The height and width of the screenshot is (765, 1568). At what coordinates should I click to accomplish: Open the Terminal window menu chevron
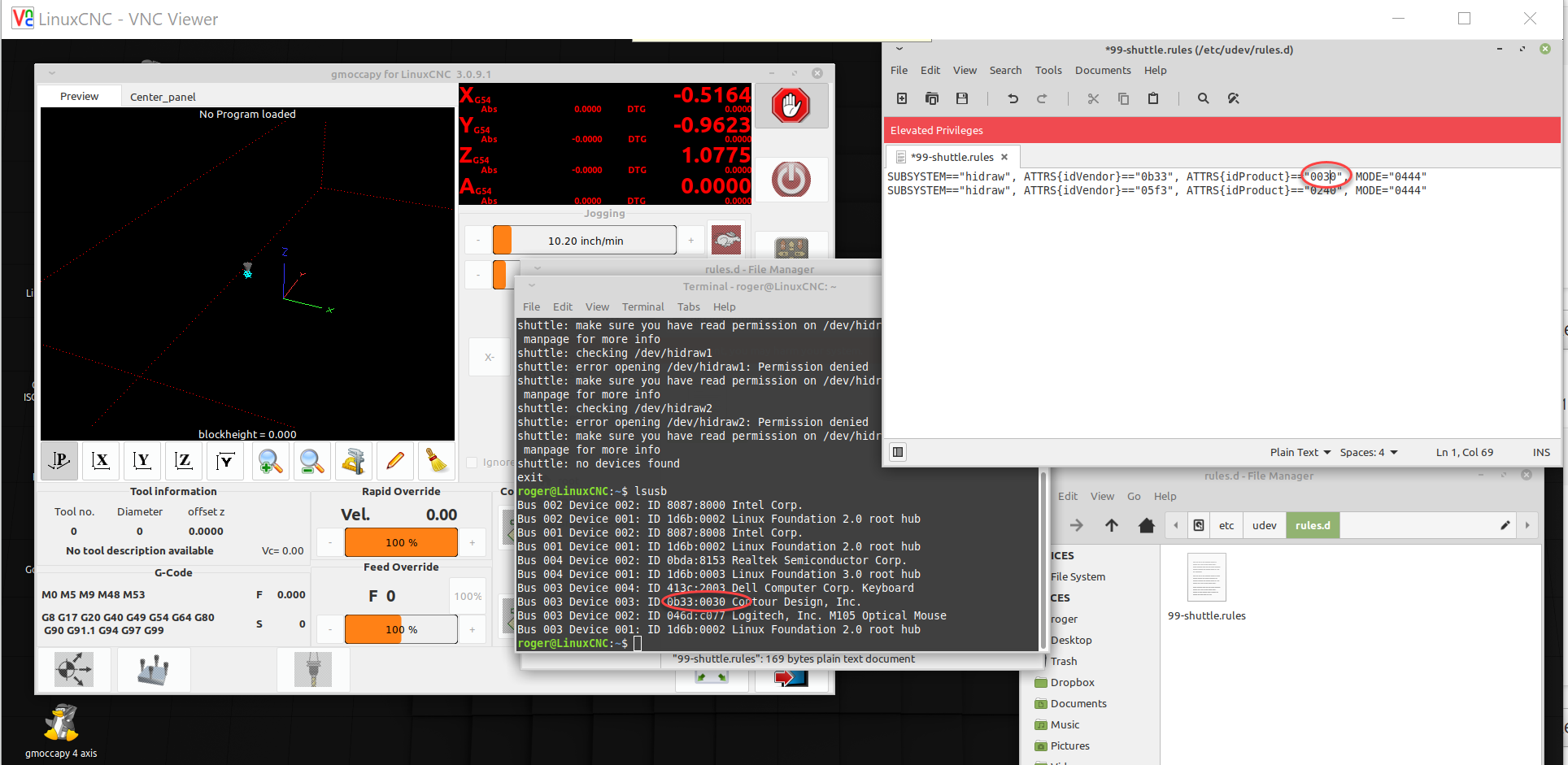coord(532,285)
